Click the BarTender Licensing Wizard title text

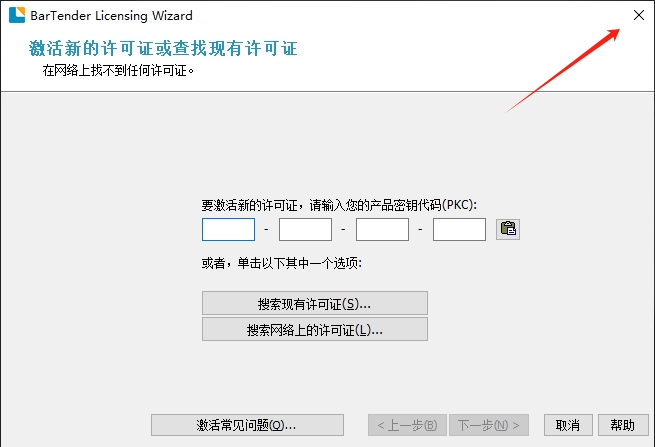(x=112, y=15)
